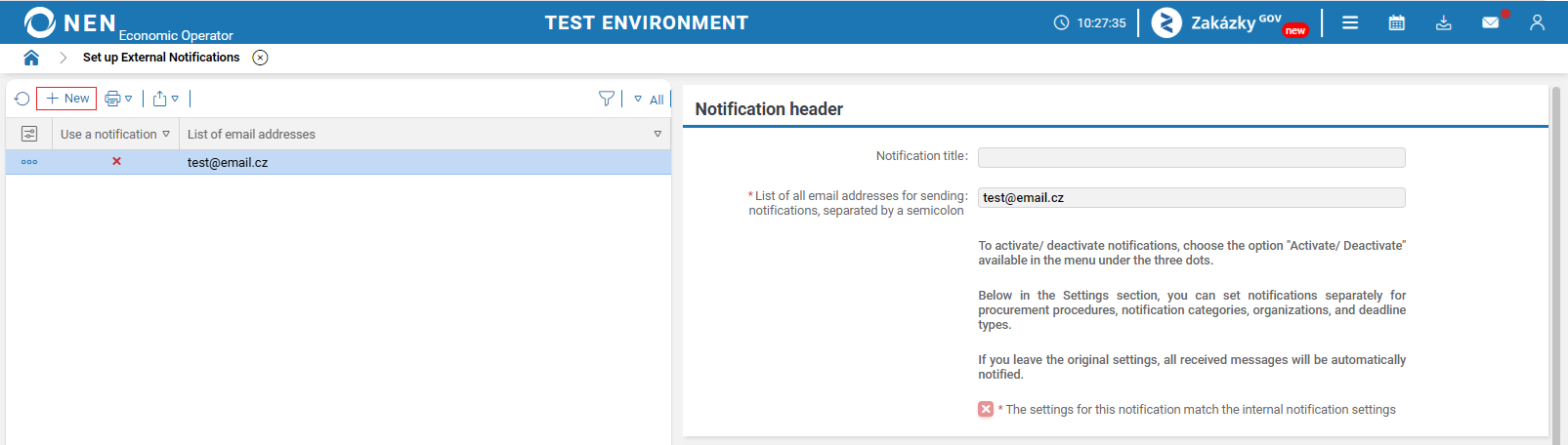This screenshot has height=445, width=1568.
Task: Toggle the internal notification settings match checkbox
Action: click(986, 409)
